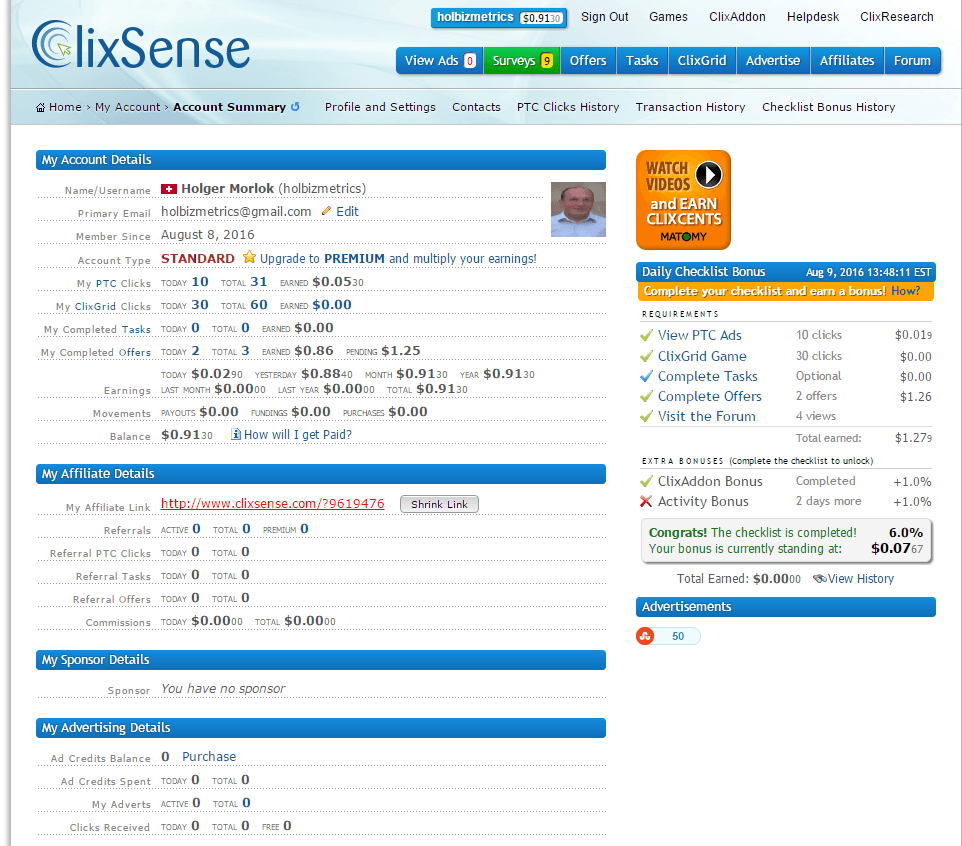Click the info icon before How will I get Paid
962x846 pixels.
(x=236, y=434)
